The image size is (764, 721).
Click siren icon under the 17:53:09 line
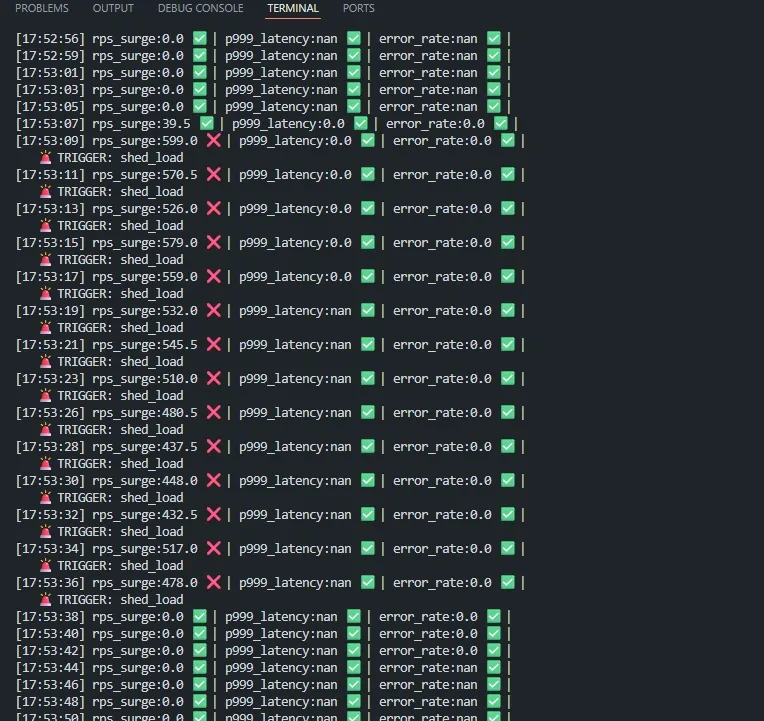tap(46, 158)
